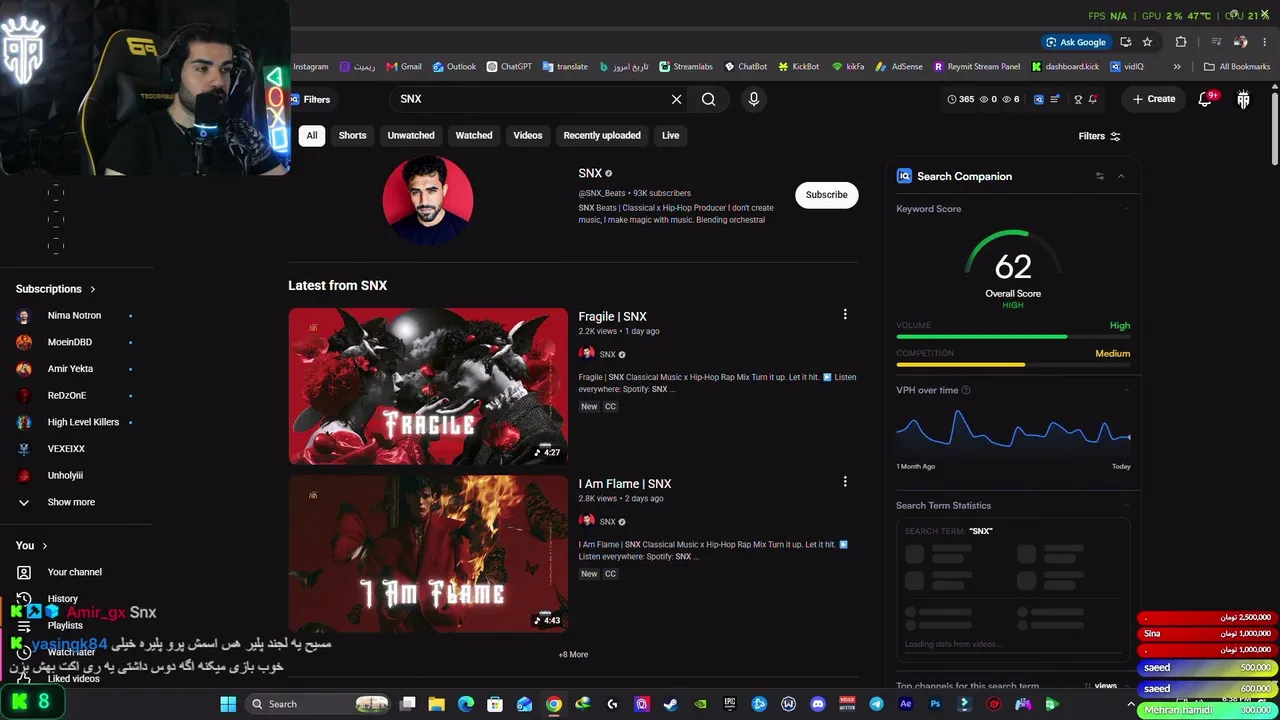The height and width of the screenshot is (720, 1280).
Task: Open the I Am Flame | SNX title
Action: [x=625, y=483]
